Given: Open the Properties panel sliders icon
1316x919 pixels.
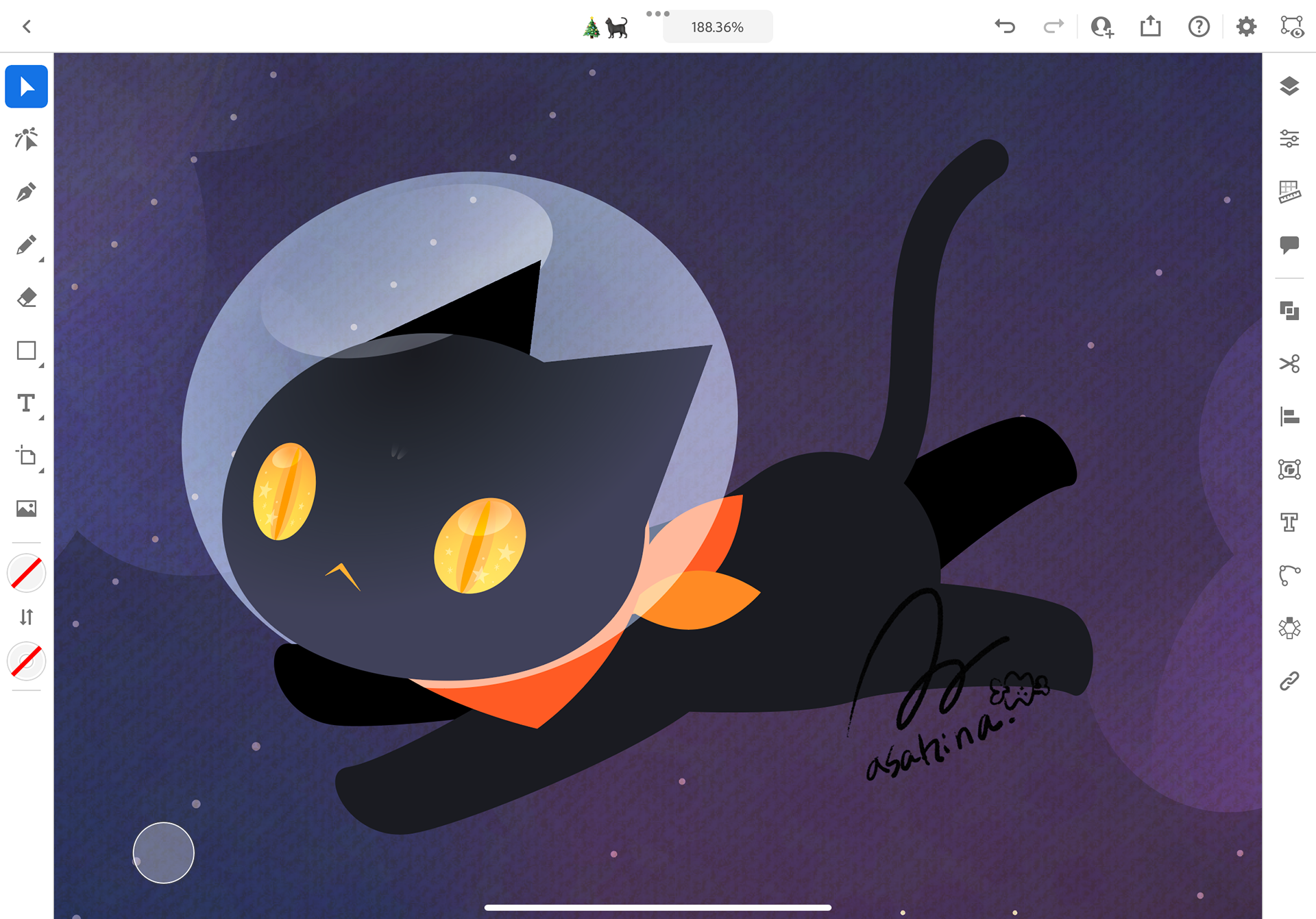Looking at the screenshot, I should click(1289, 139).
